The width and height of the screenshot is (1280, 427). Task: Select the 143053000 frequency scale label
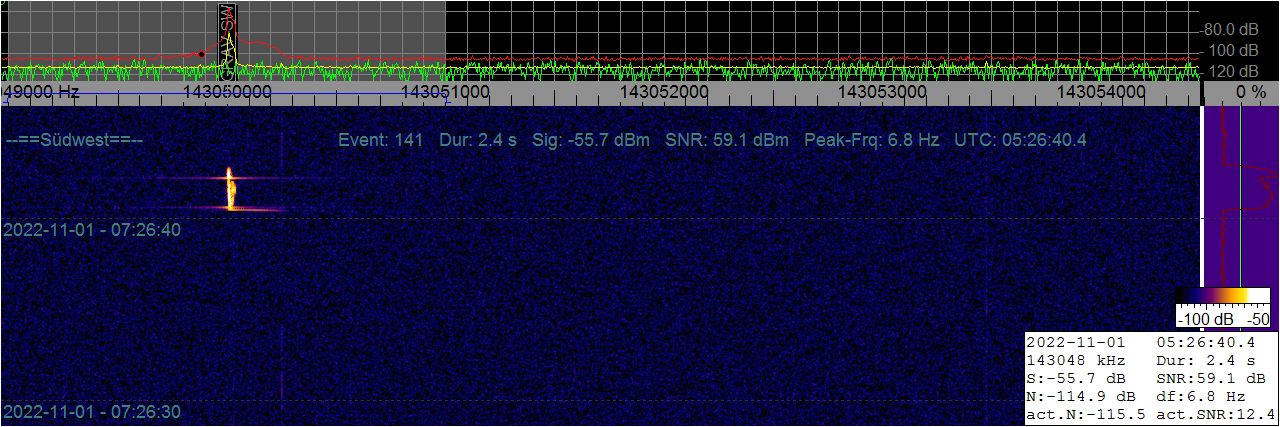pyautogui.click(x=883, y=91)
